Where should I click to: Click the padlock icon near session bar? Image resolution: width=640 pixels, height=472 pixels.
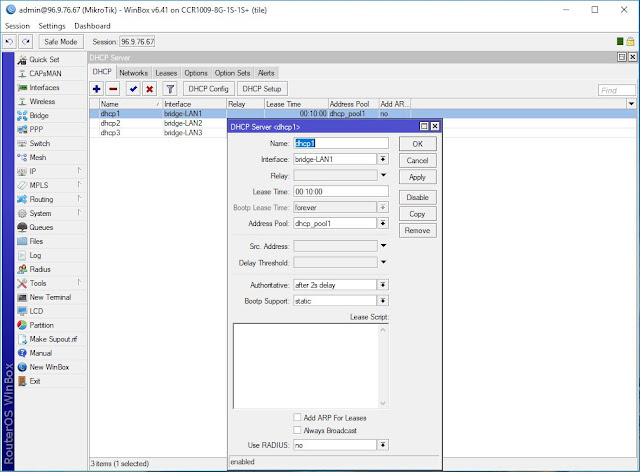pos(630,41)
